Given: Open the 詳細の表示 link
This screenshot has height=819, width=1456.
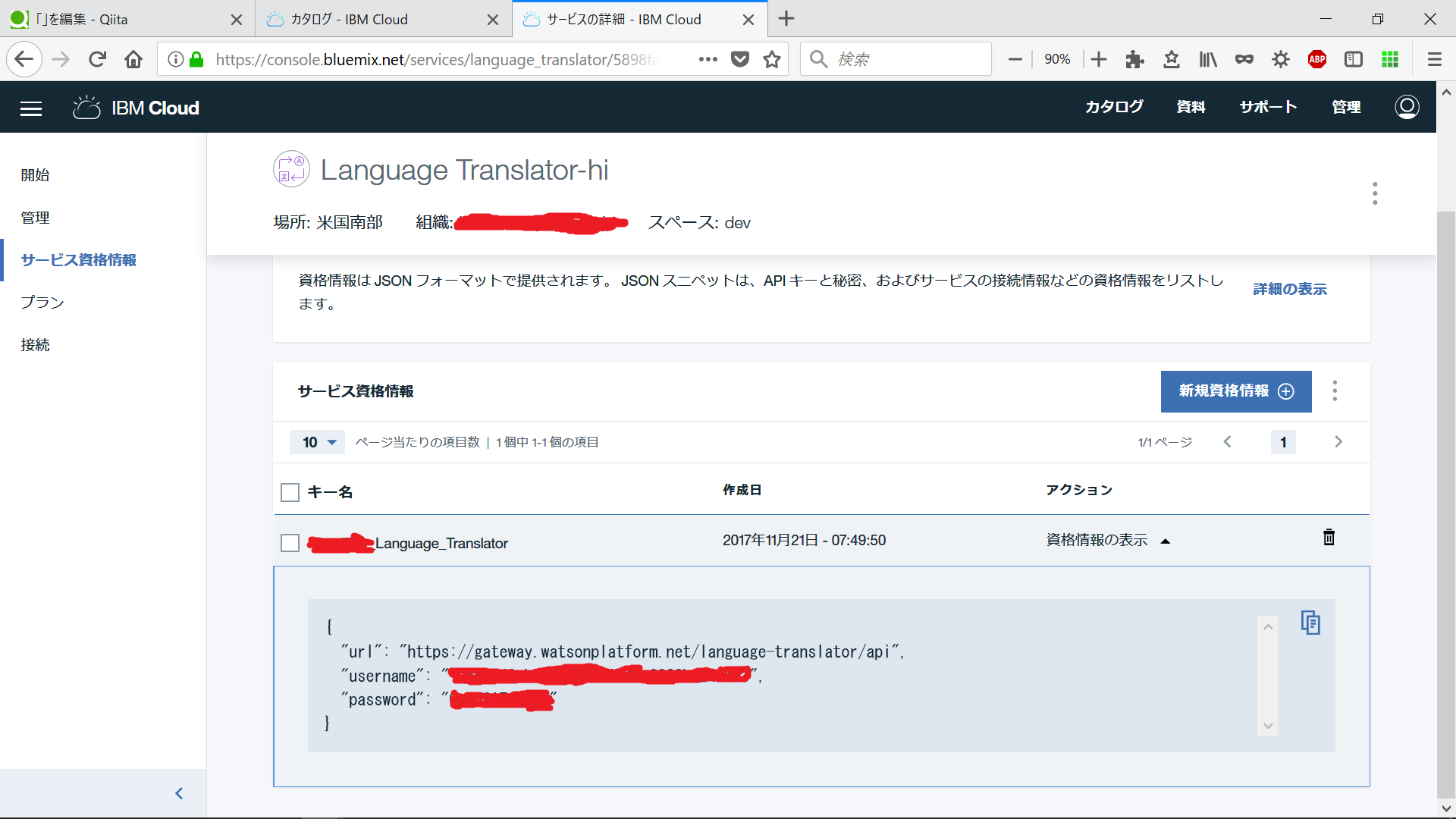Looking at the screenshot, I should (1289, 289).
